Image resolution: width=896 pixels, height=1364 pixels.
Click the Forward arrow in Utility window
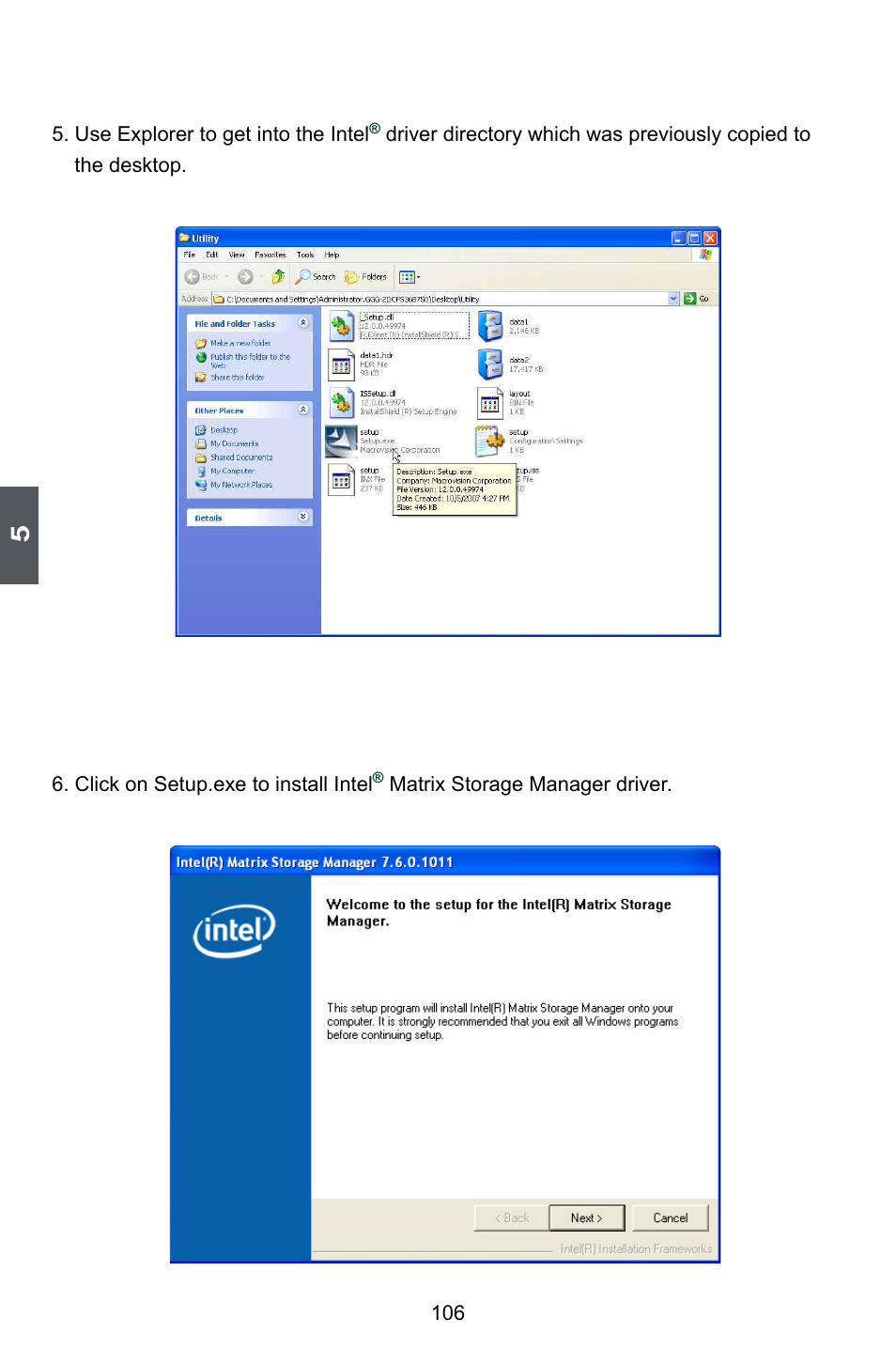point(245,276)
